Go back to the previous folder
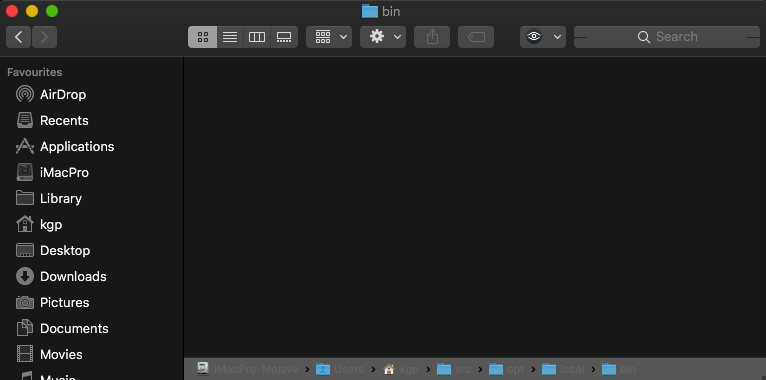The height and width of the screenshot is (380, 766). (19, 37)
